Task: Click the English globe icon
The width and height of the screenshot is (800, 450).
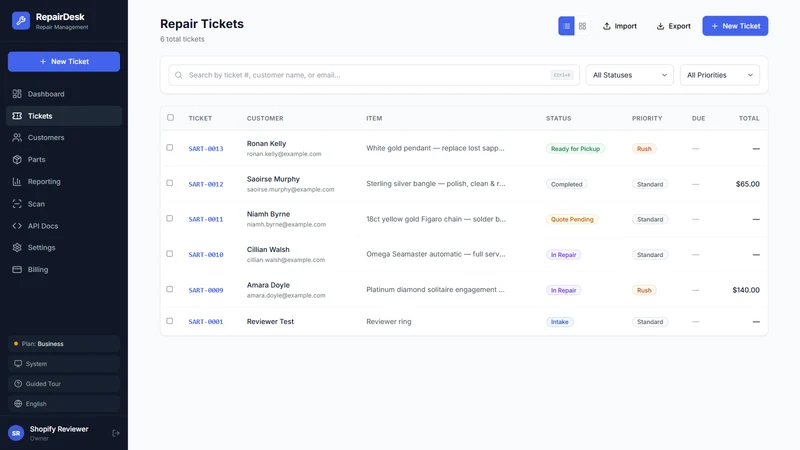Action: pos(18,404)
